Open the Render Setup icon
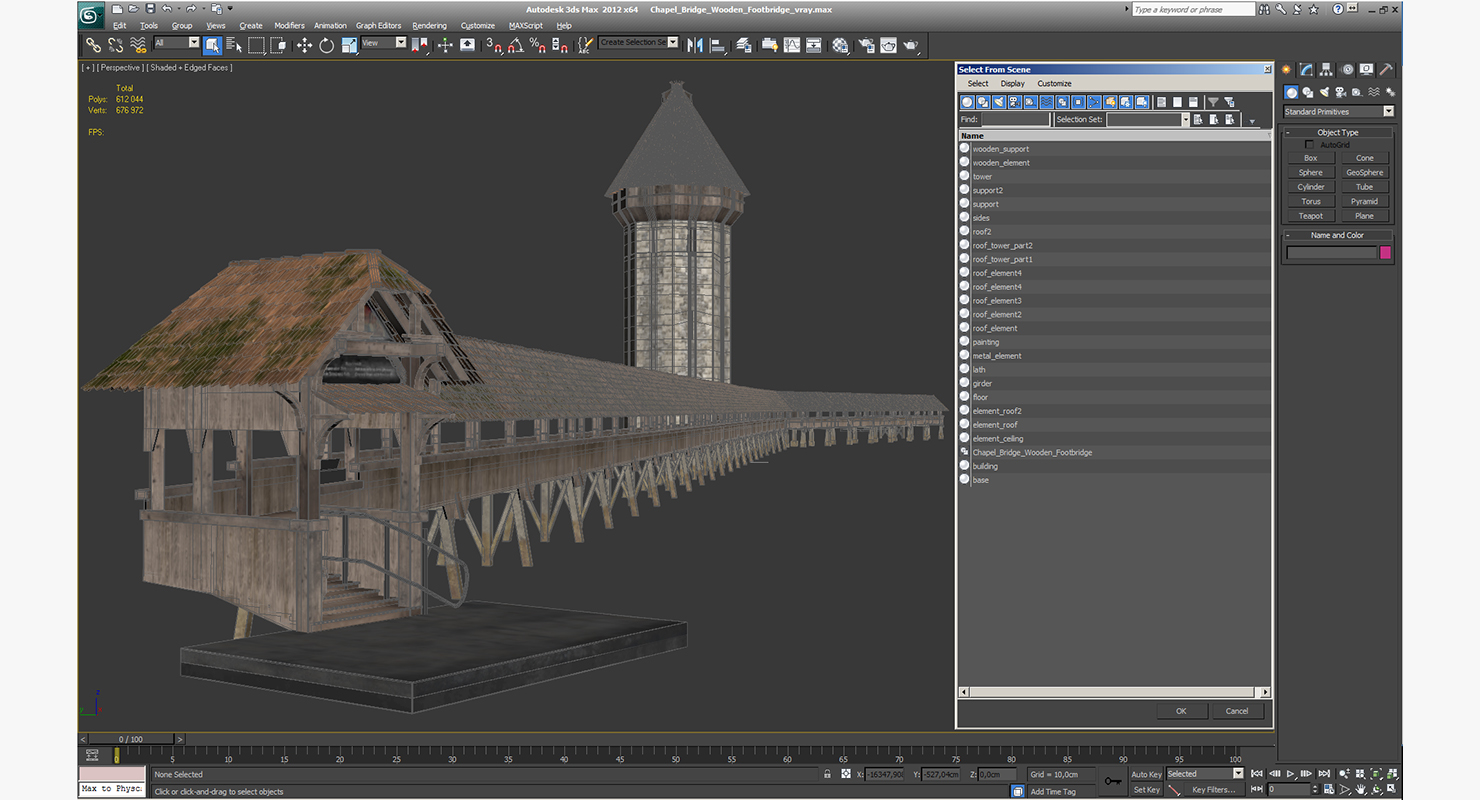 pyautogui.click(x=865, y=45)
